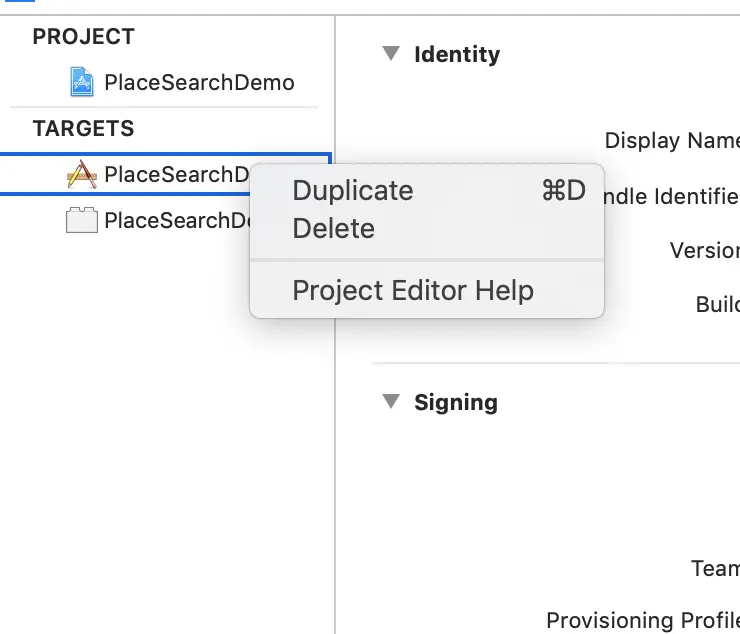Collapse the Identity section disclosure triangle
This screenshot has width=740, height=634.
click(x=391, y=54)
